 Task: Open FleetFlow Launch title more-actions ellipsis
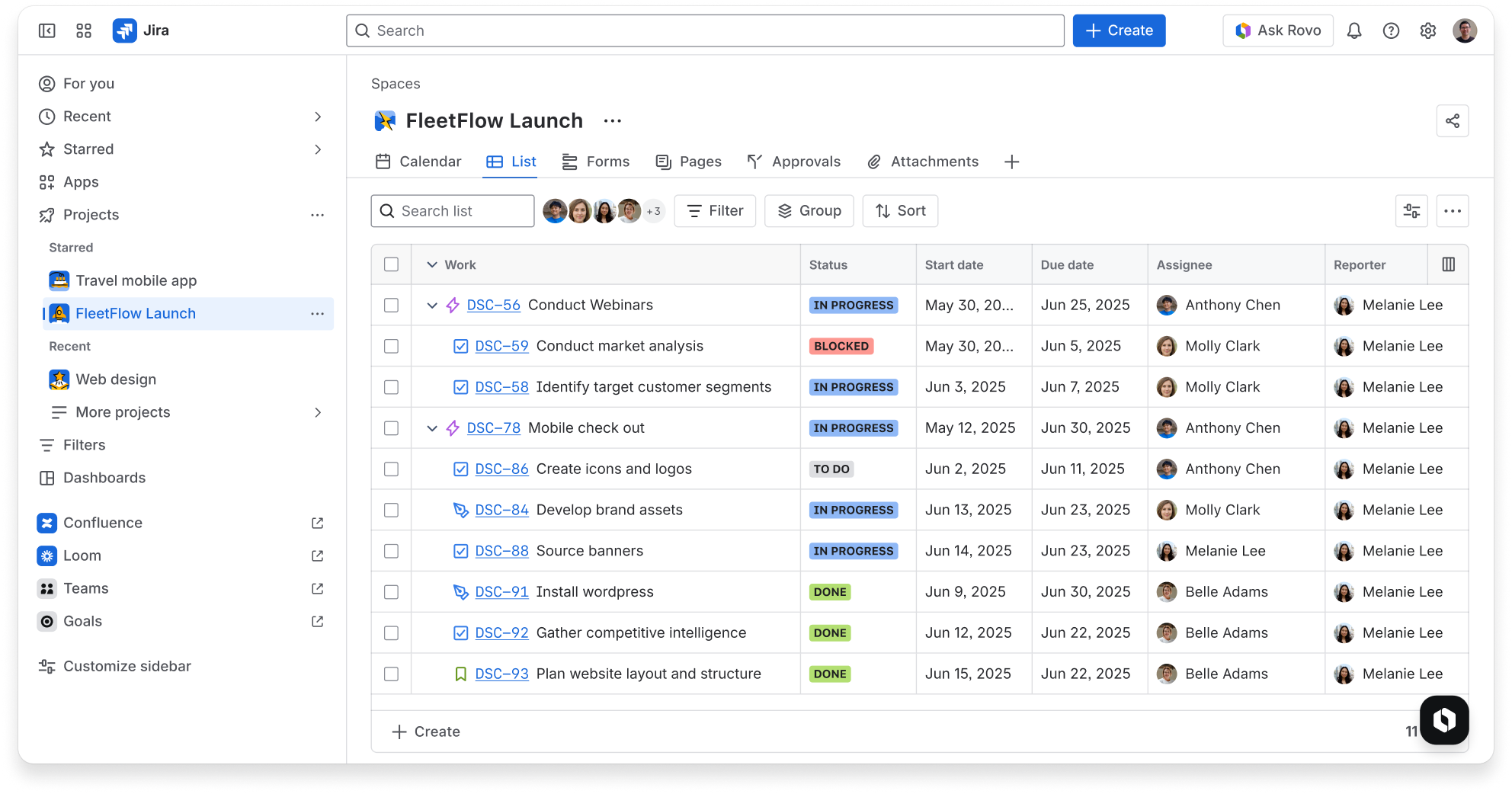tap(612, 120)
